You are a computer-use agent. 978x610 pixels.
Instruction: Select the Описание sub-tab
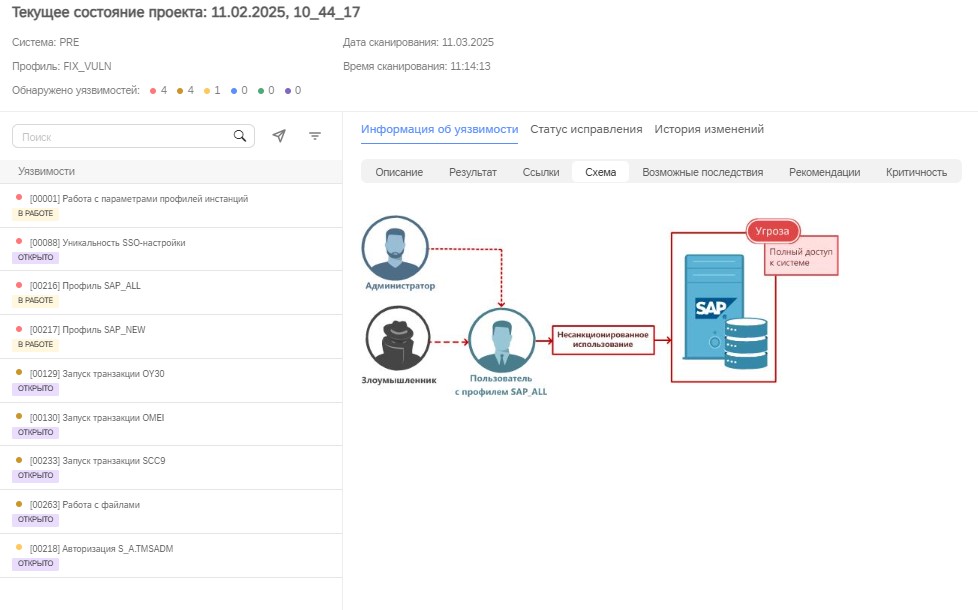pyautogui.click(x=399, y=172)
